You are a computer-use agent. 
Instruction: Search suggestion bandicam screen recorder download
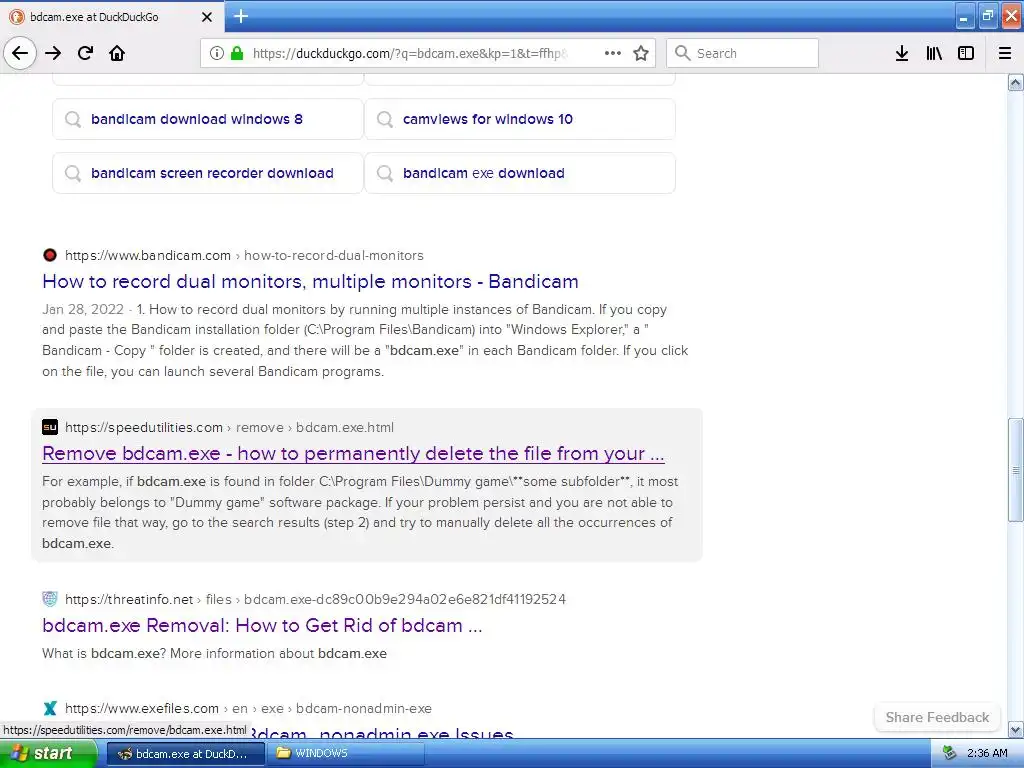point(208,173)
